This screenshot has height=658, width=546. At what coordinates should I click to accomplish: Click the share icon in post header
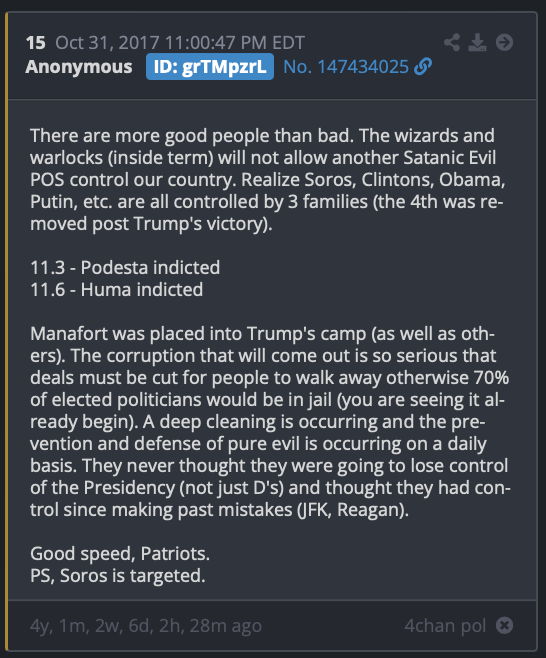[452, 42]
